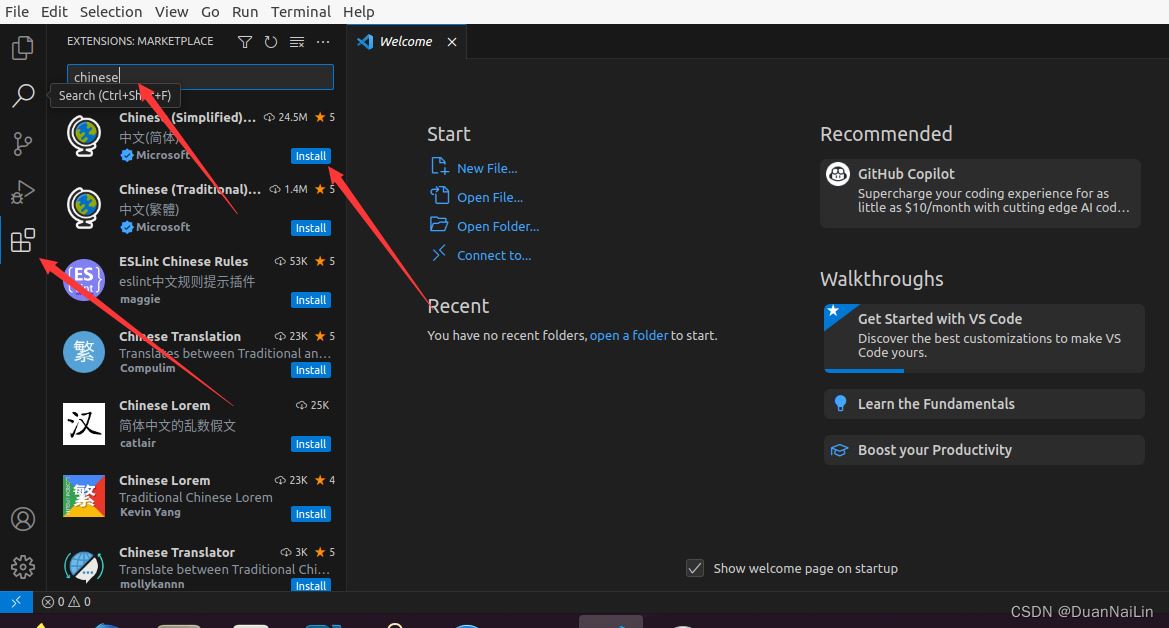Install Chinese Translation by Compulim
The width and height of the screenshot is (1169, 628).
coord(311,370)
